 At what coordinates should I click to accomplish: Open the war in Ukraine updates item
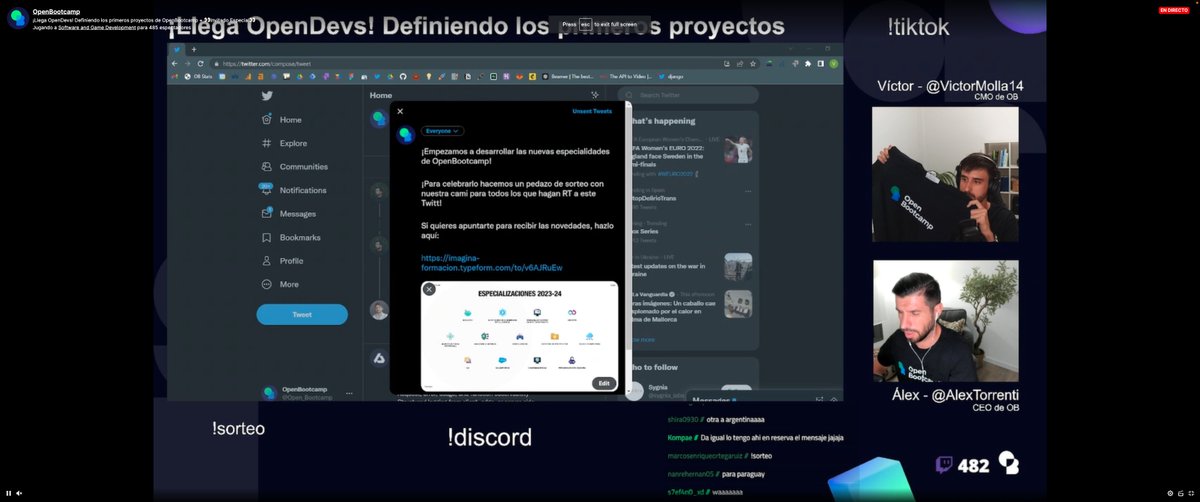click(x=691, y=265)
